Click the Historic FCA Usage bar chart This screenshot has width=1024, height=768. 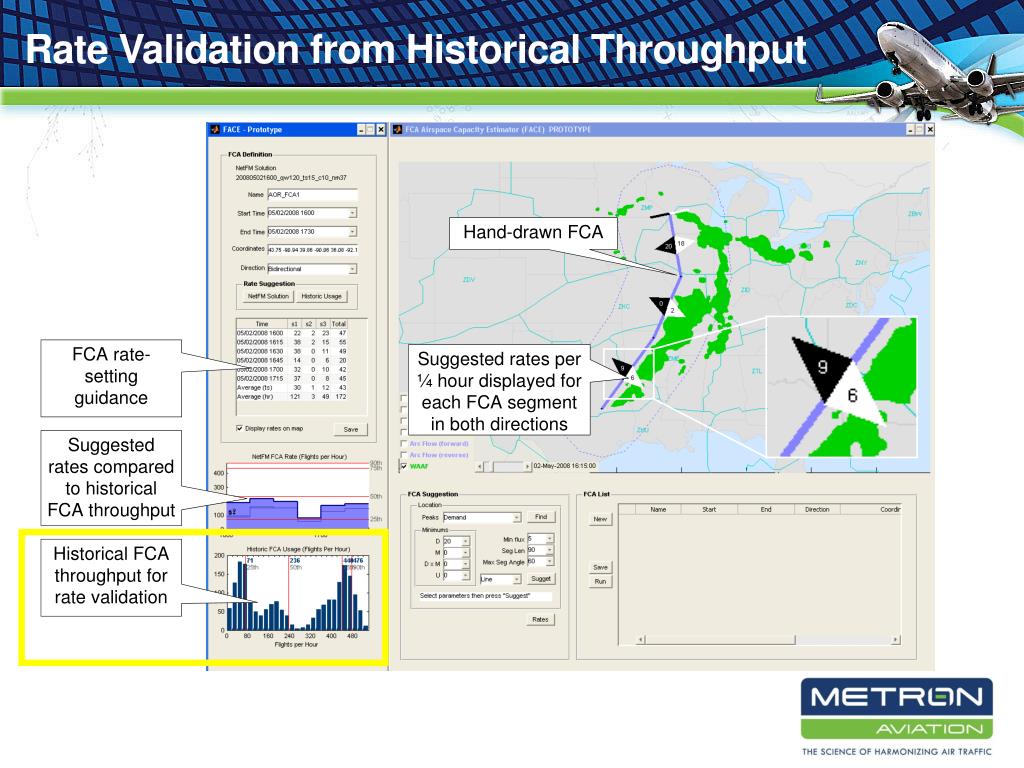click(x=297, y=593)
